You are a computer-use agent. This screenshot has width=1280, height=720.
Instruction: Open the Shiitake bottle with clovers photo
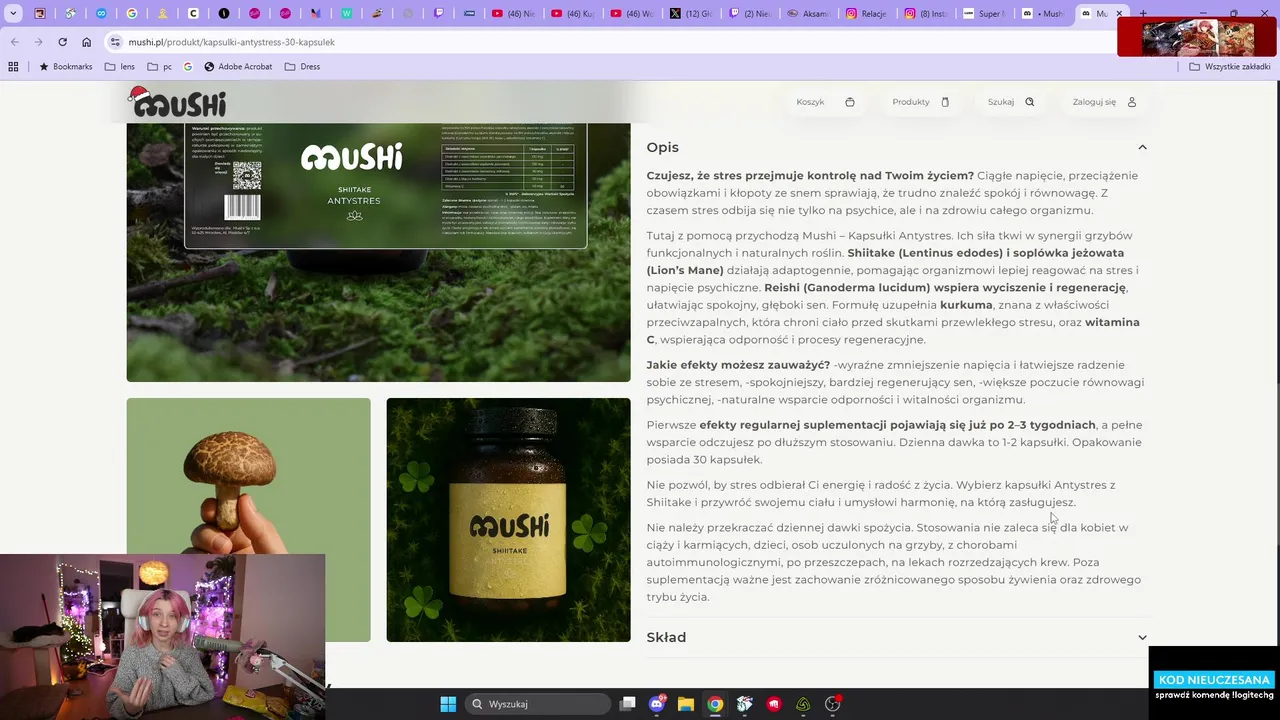click(508, 520)
